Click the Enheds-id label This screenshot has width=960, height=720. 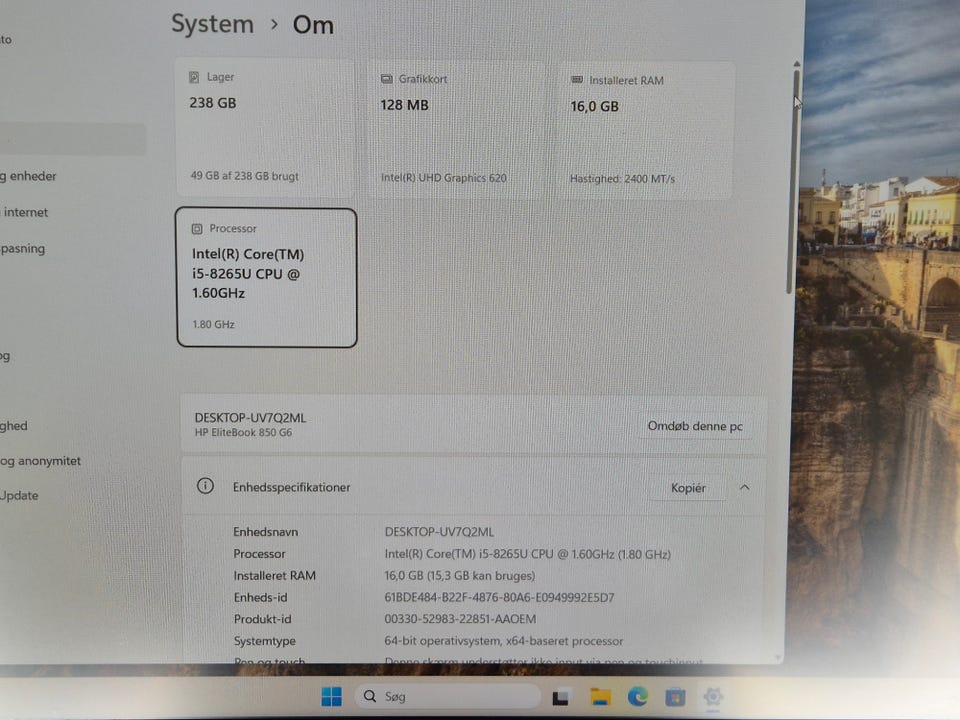click(x=260, y=598)
